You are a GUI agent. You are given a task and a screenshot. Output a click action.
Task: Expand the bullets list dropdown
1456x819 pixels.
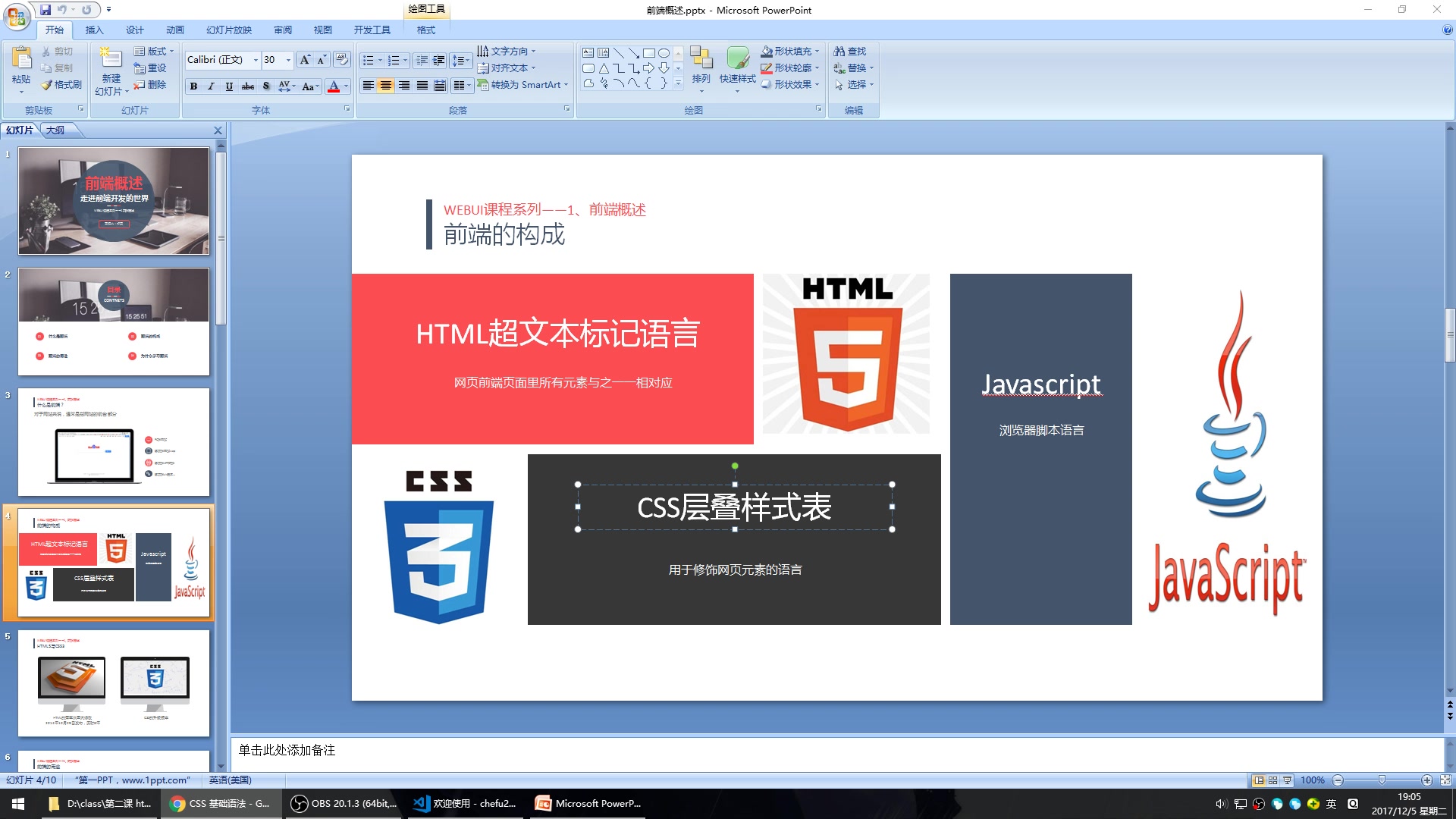coord(381,60)
